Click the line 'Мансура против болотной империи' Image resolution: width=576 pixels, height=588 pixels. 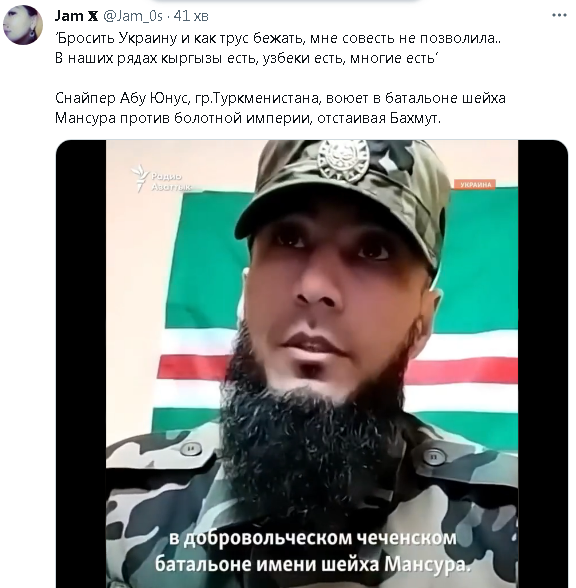[x=248, y=118]
